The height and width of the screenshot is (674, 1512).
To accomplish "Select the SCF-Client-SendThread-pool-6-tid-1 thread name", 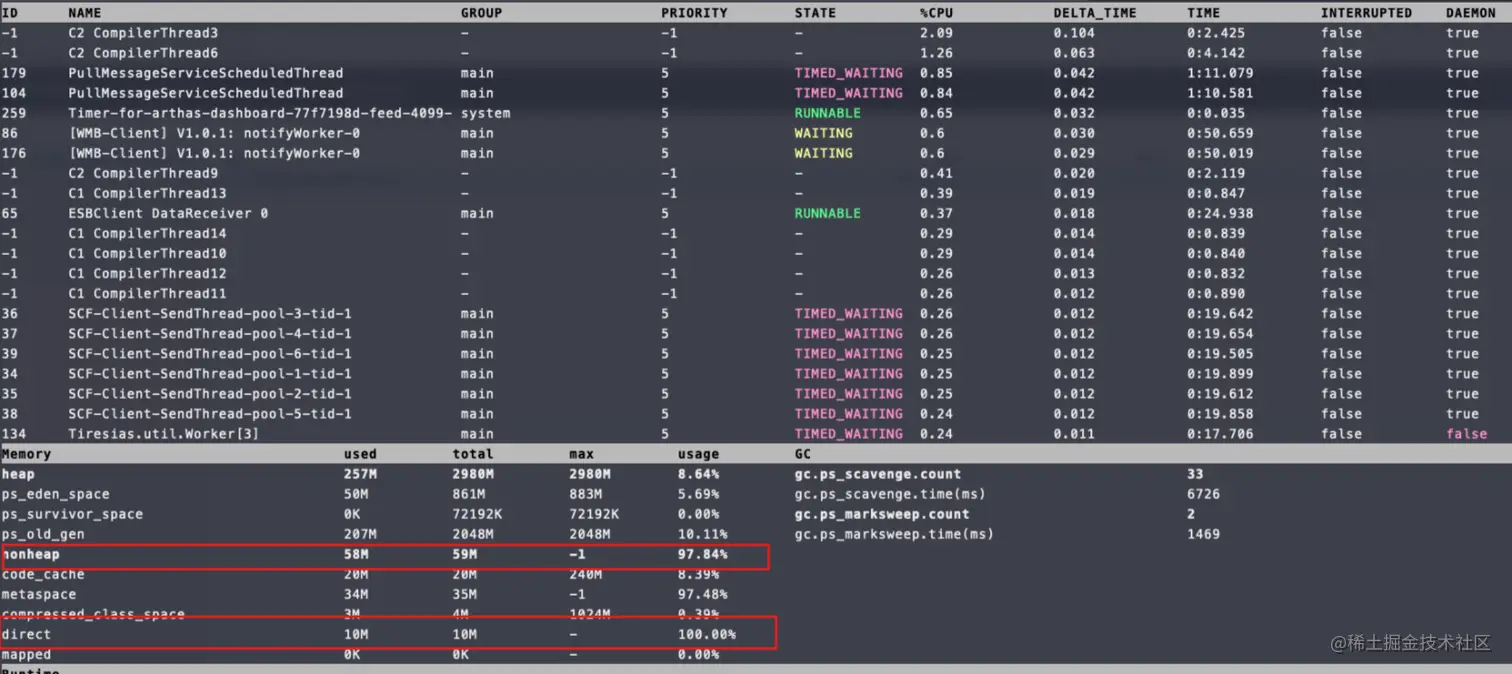I will pyautogui.click(x=210, y=353).
